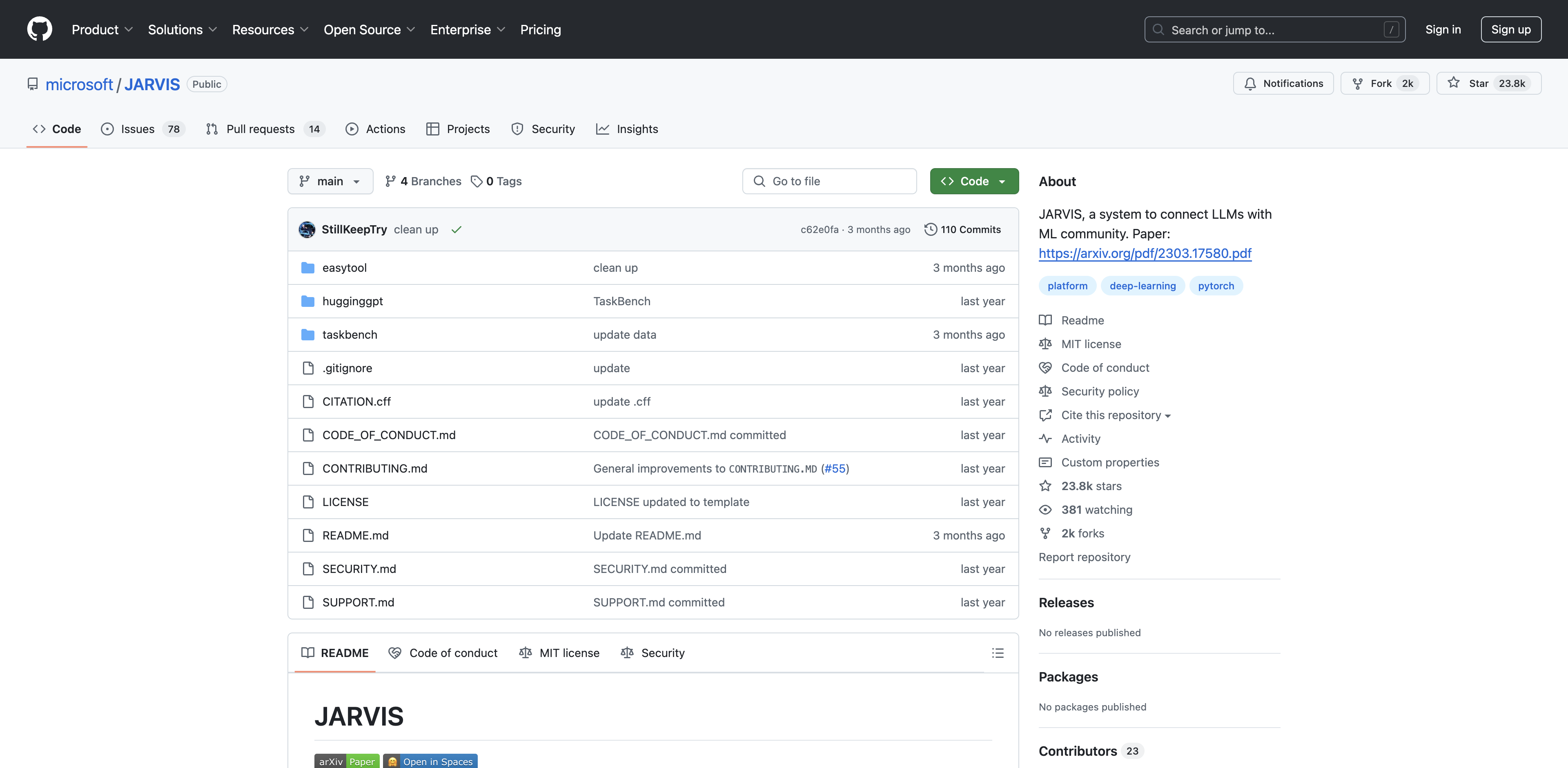This screenshot has width=1568, height=768.
Task: View the 110 Commits history
Action: pyautogui.click(x=962, y=229)
